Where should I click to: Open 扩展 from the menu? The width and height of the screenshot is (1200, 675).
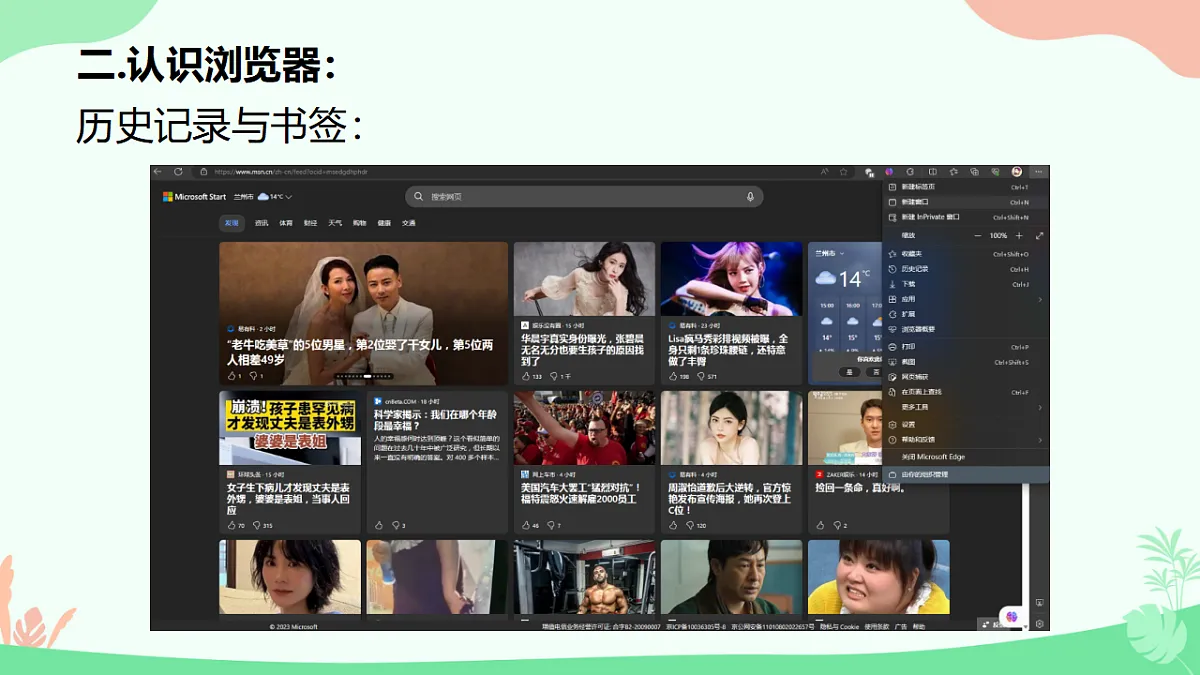(x=966, y=314)
